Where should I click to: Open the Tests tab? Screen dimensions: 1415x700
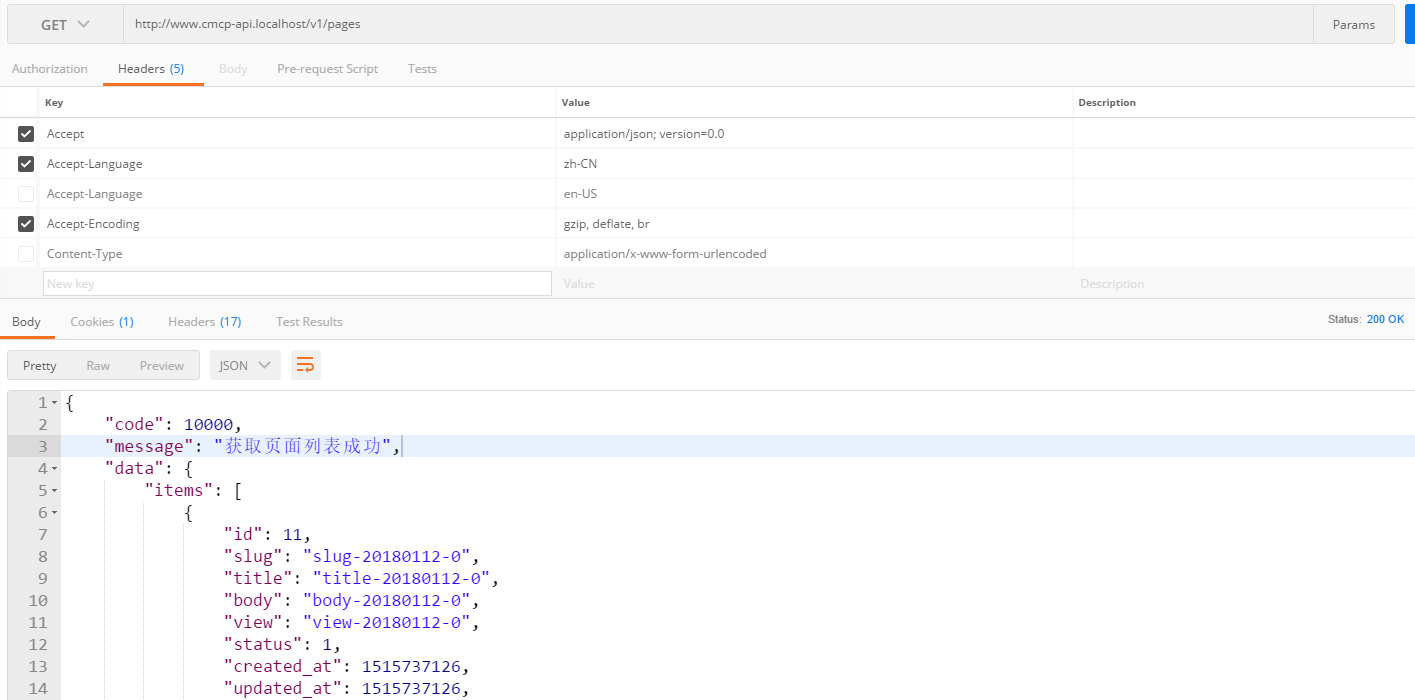click(422, 69)
